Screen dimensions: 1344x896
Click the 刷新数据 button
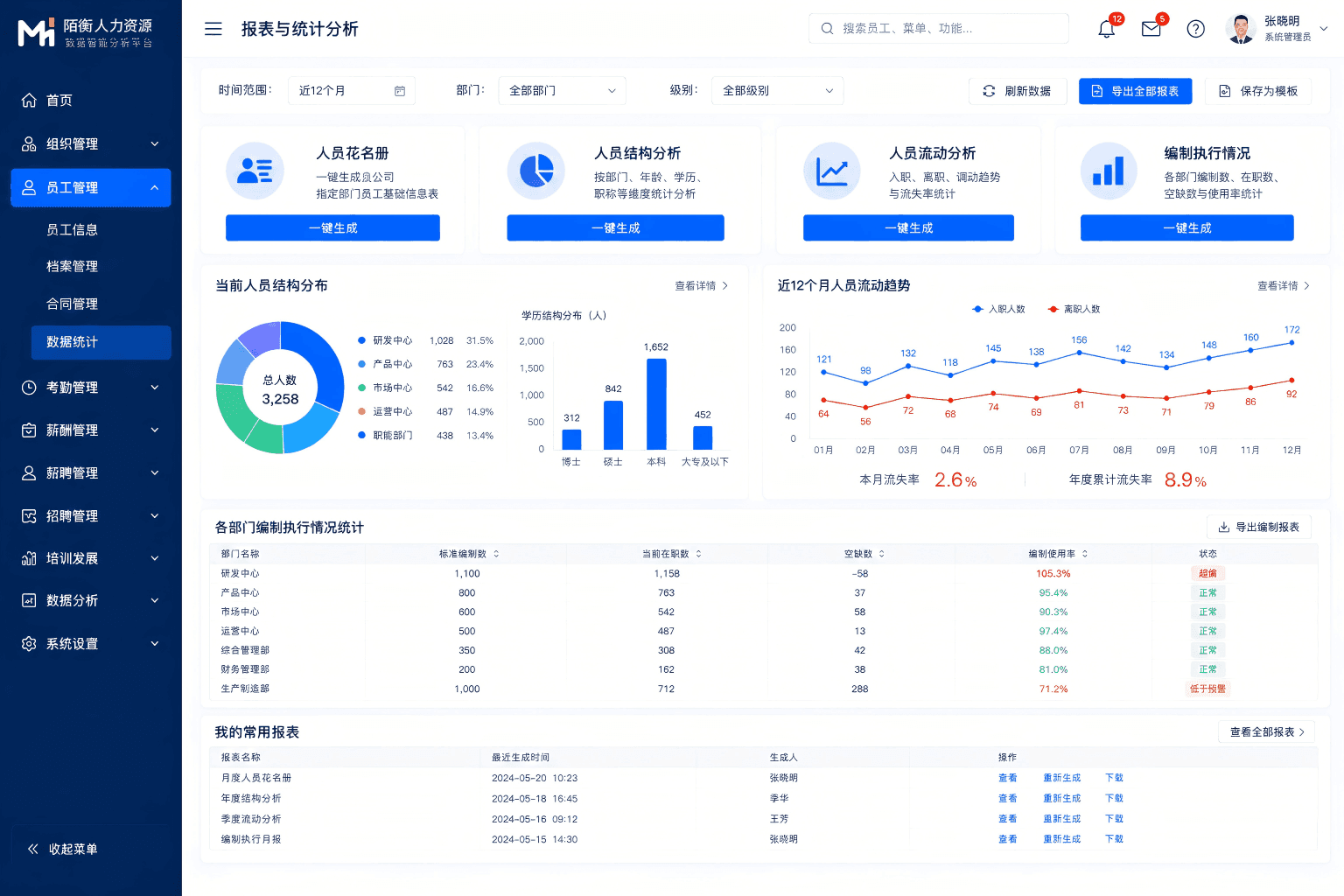(1018, 91)
